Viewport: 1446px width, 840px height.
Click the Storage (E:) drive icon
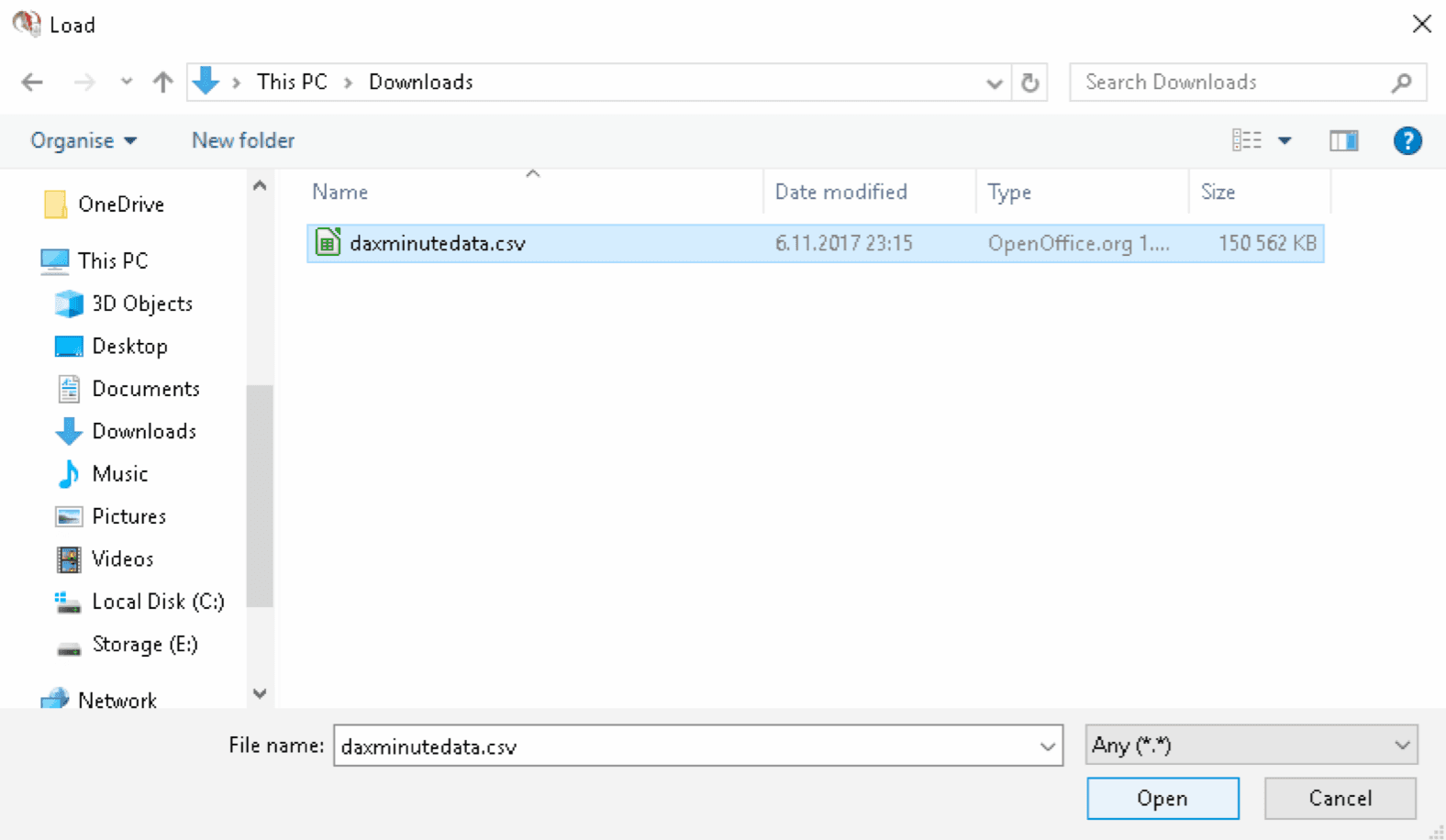pos(69,648)
